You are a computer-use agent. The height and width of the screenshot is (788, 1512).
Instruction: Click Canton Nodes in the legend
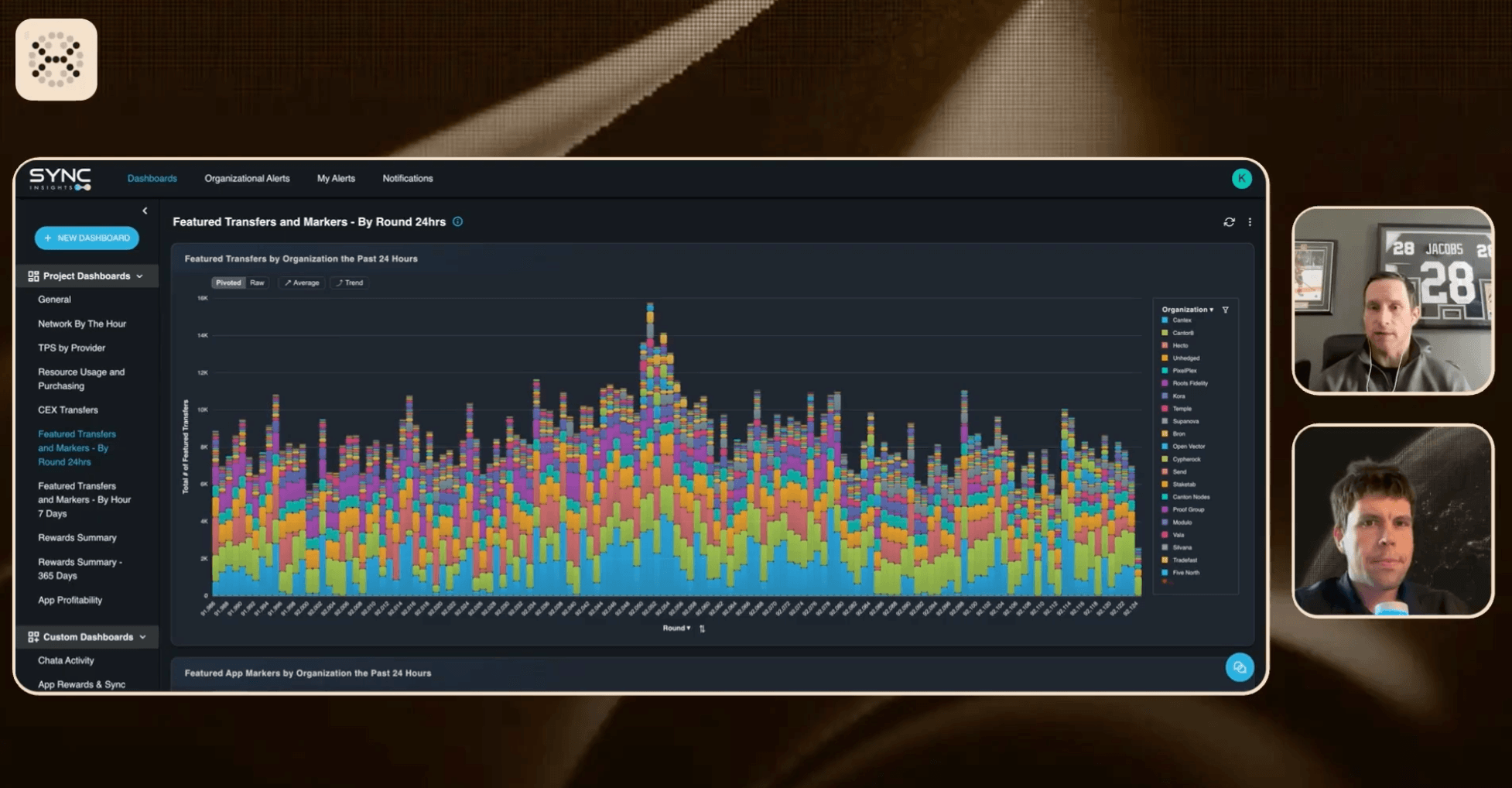[x=1186, y=497]
